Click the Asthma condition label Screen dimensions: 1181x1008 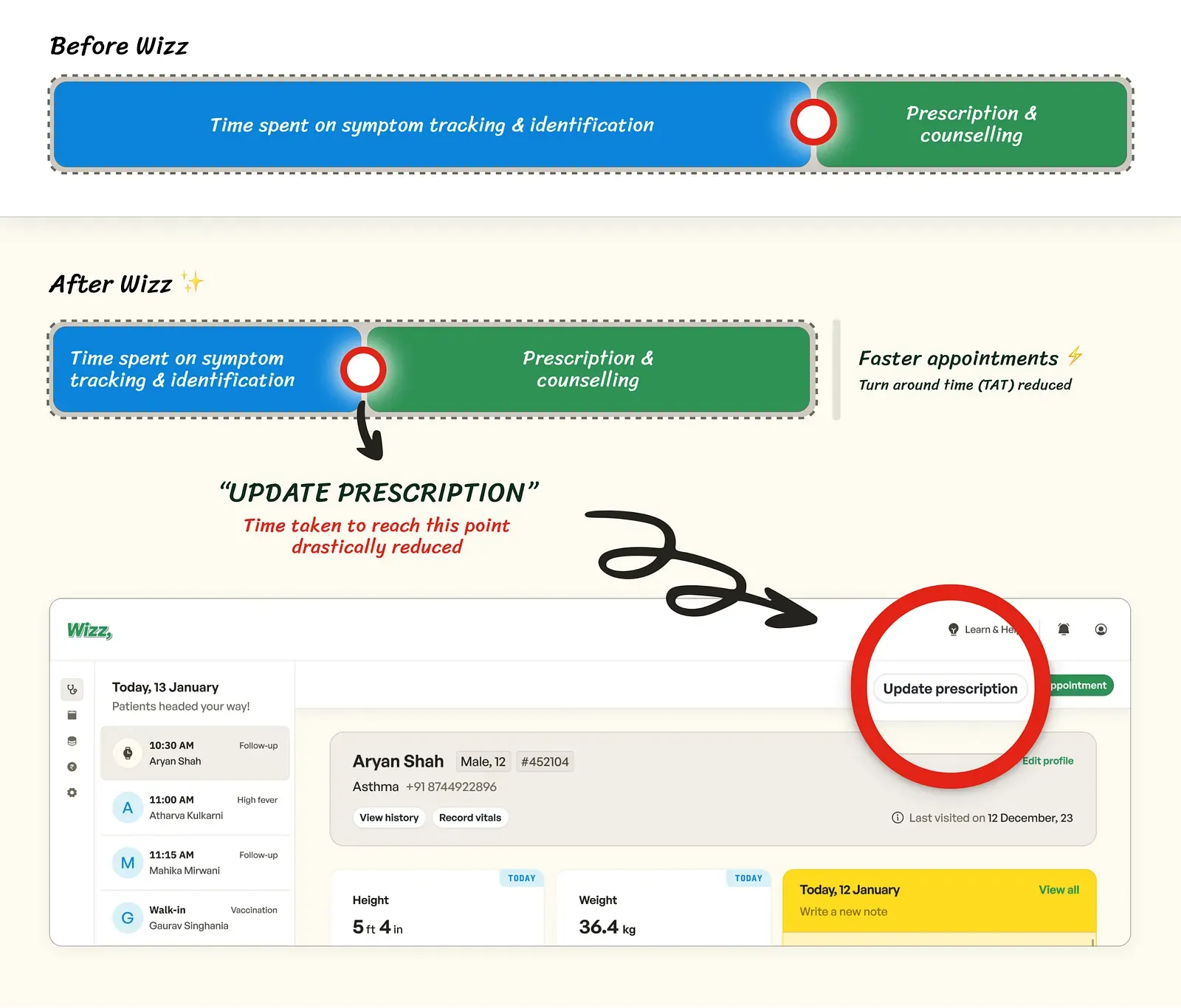point(376,787)
